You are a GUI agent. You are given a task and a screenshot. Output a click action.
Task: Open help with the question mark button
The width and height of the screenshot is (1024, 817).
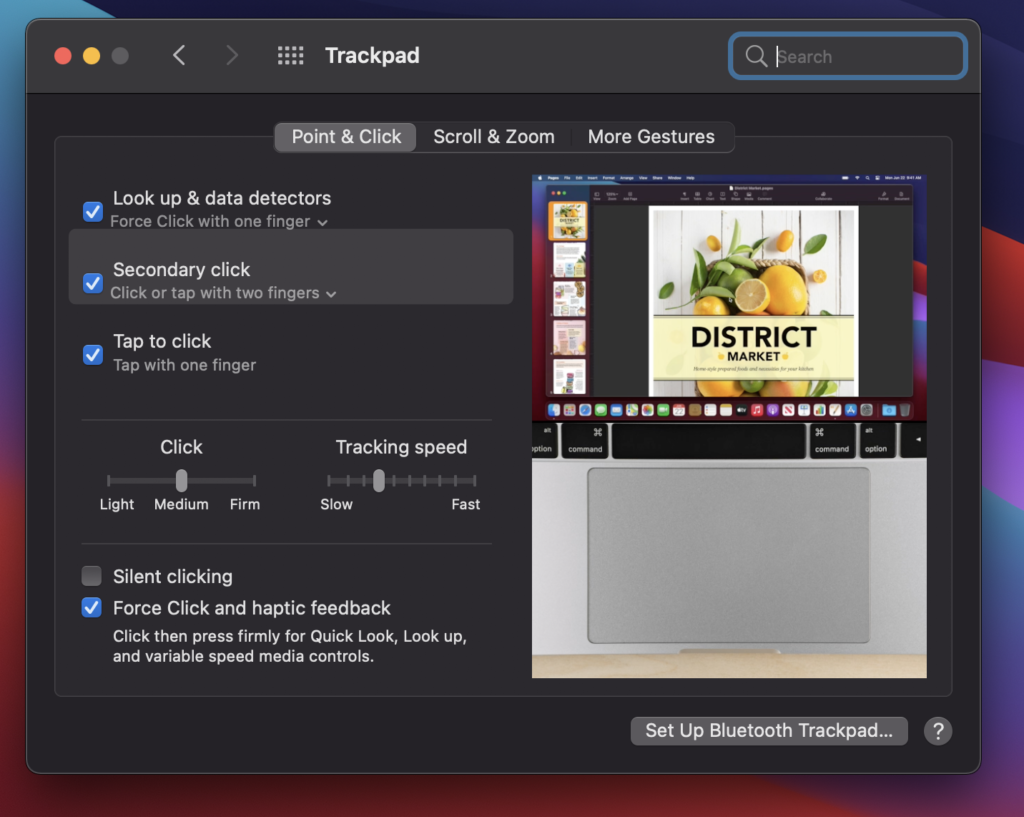point(938,731)
